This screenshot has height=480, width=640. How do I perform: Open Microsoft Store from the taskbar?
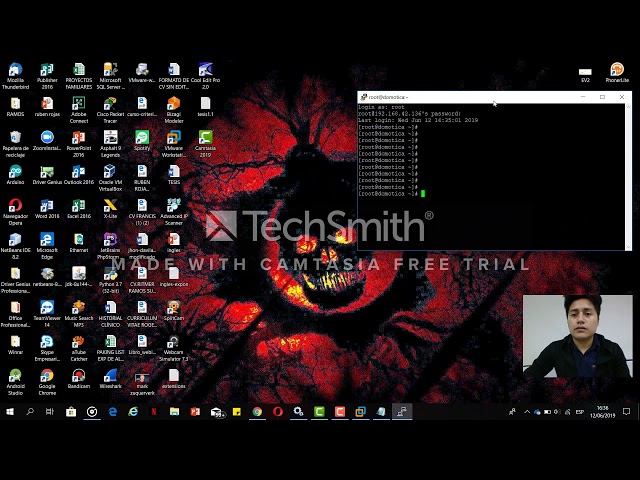coord(71,411)
